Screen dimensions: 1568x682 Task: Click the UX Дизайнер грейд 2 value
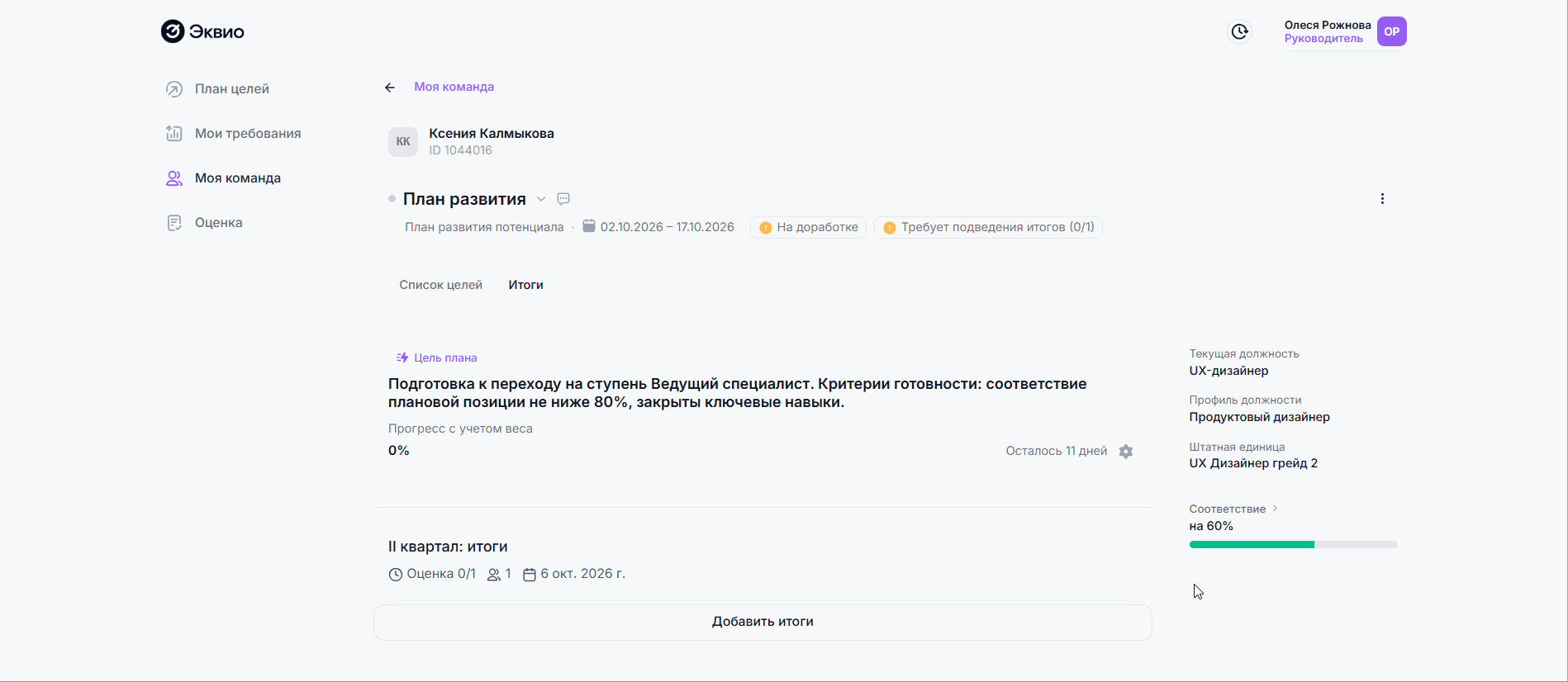coord(1253,463)
